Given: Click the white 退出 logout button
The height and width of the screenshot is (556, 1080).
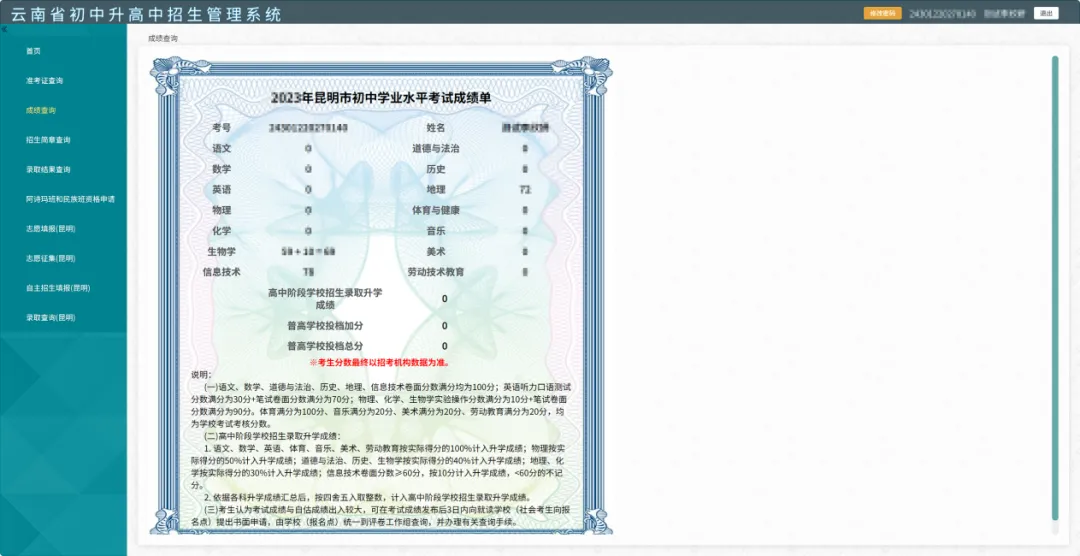Looking at the screenshot, I should [1046, 13].
